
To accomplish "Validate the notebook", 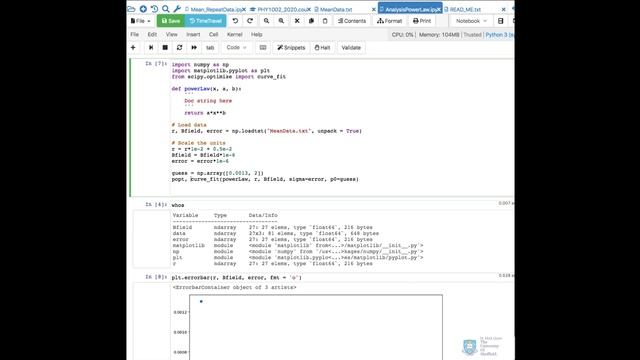I will point(351,48).
